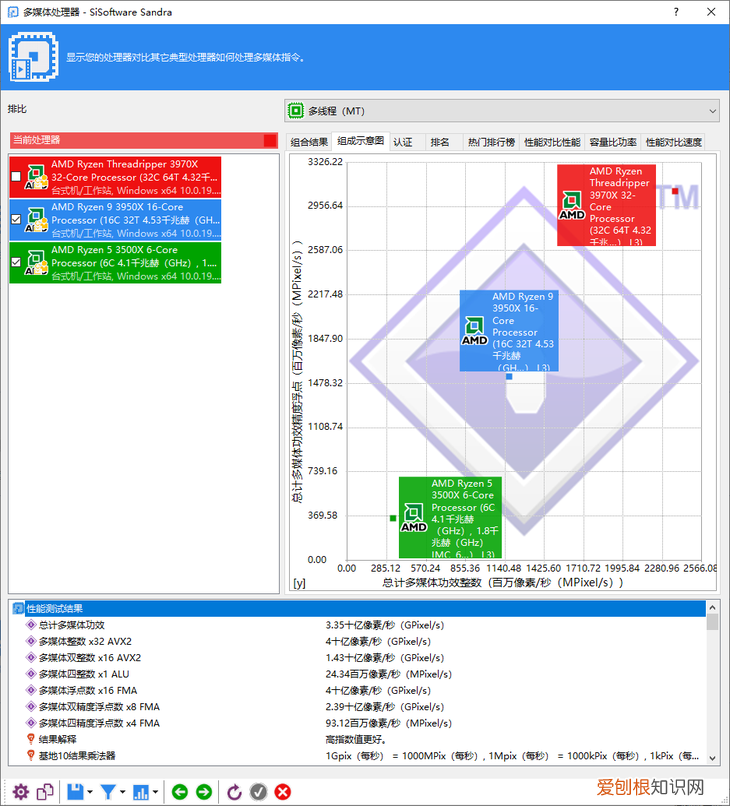Click the blue funnel filter icon
730x806 pixels.
[x=108, y=792]
